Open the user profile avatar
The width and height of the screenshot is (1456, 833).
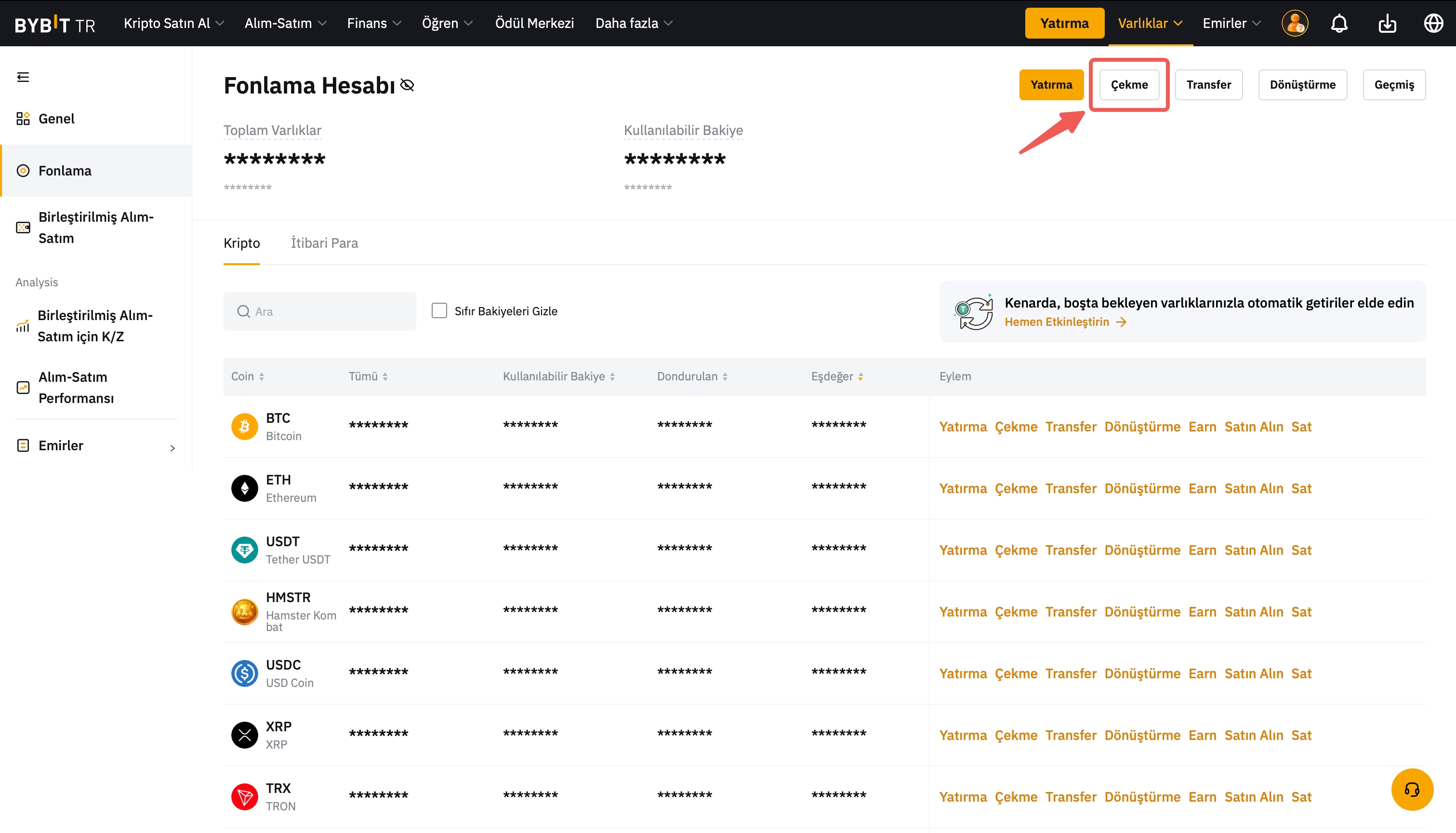tap(1294, 24)
